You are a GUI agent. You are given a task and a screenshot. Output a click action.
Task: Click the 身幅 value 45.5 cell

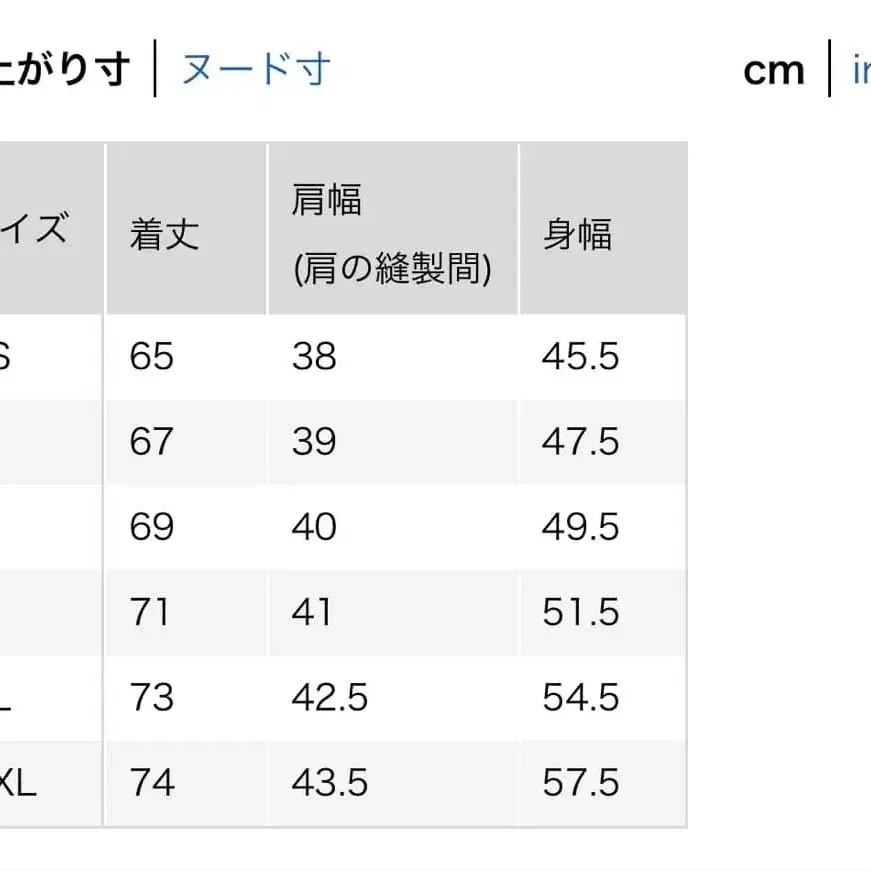coord(580,357)
